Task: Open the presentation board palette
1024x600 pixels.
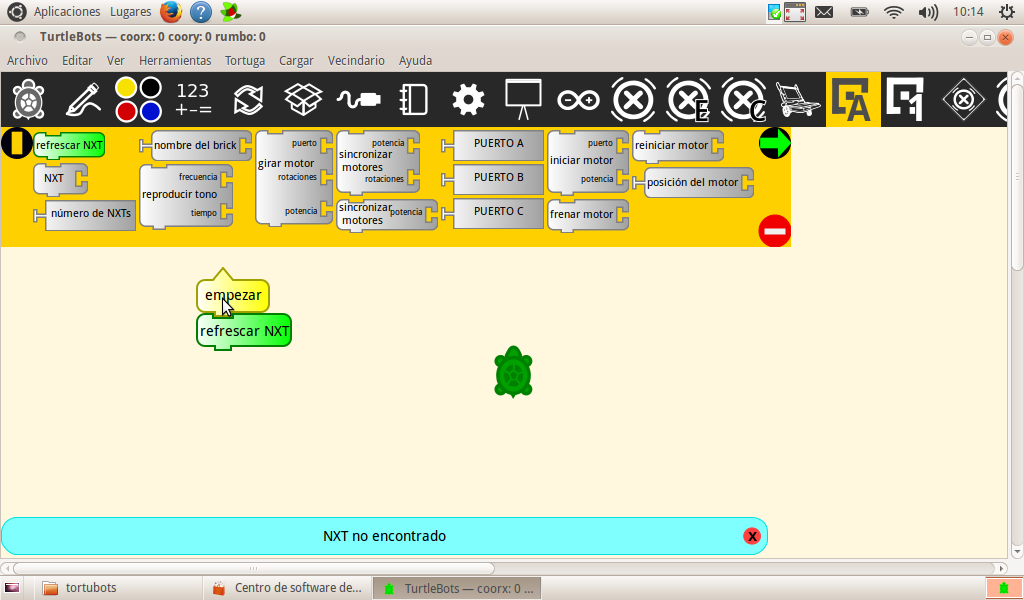Action: [x=523, y=100]
